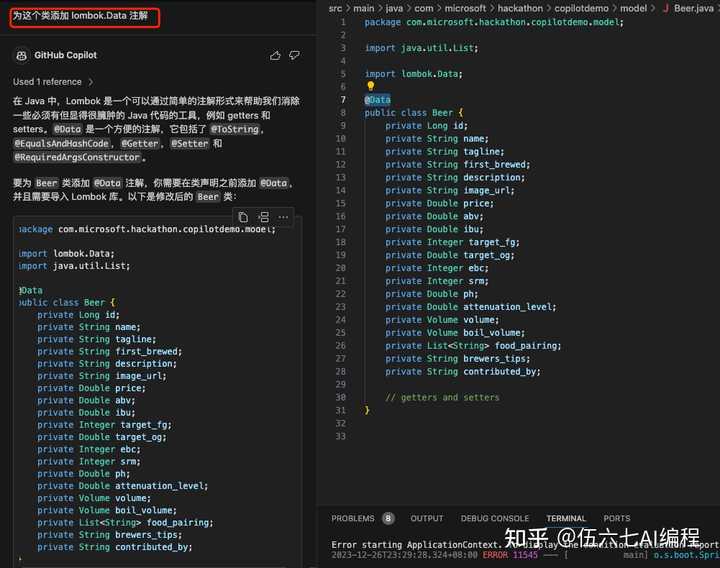
Task: Click the thumbs down icon on Copilot response
Action: click(x=294, y=56)
